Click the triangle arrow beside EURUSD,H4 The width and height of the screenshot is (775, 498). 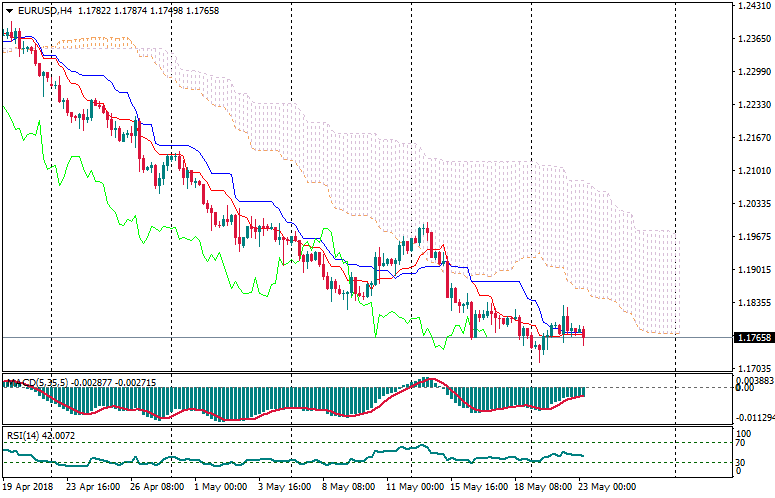coord(8,10)
